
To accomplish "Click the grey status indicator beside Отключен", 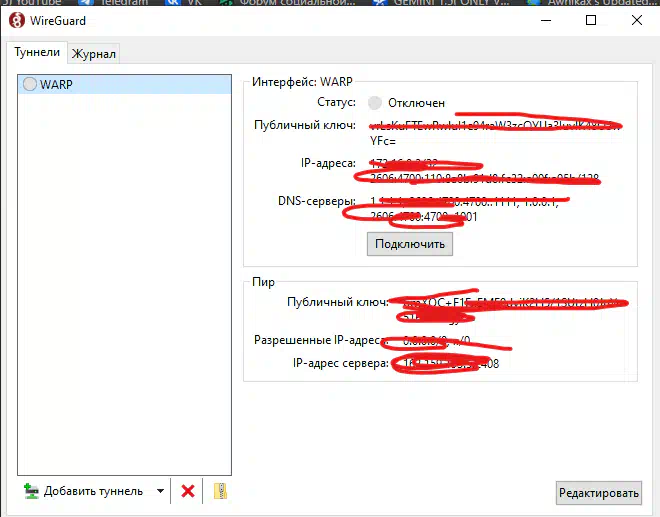I will coord(375,103).
